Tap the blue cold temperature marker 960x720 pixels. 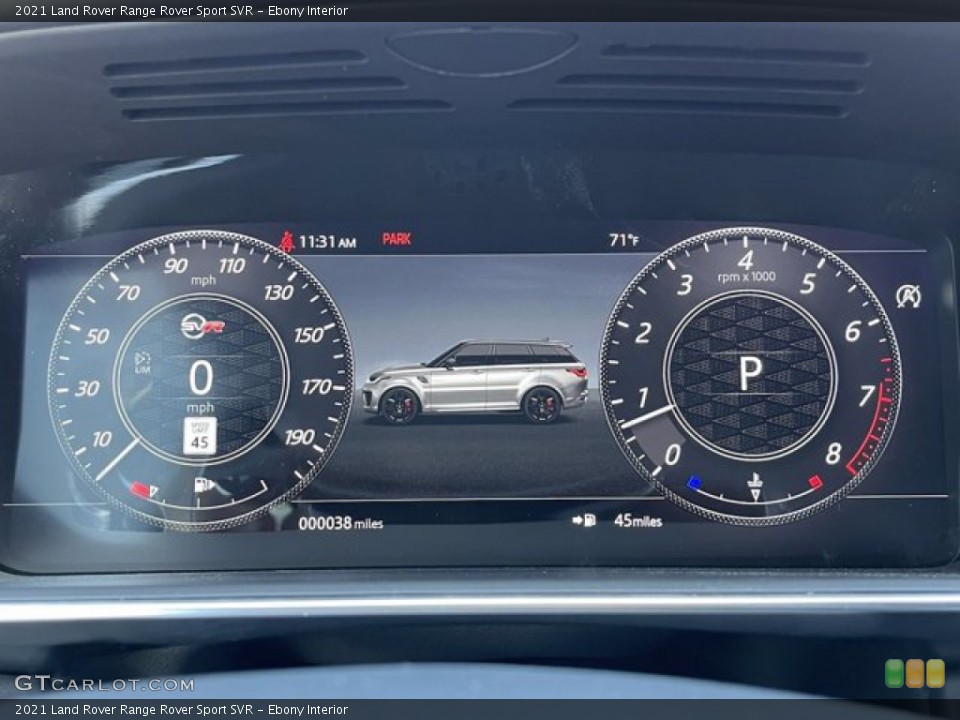(x=694, y=483)
